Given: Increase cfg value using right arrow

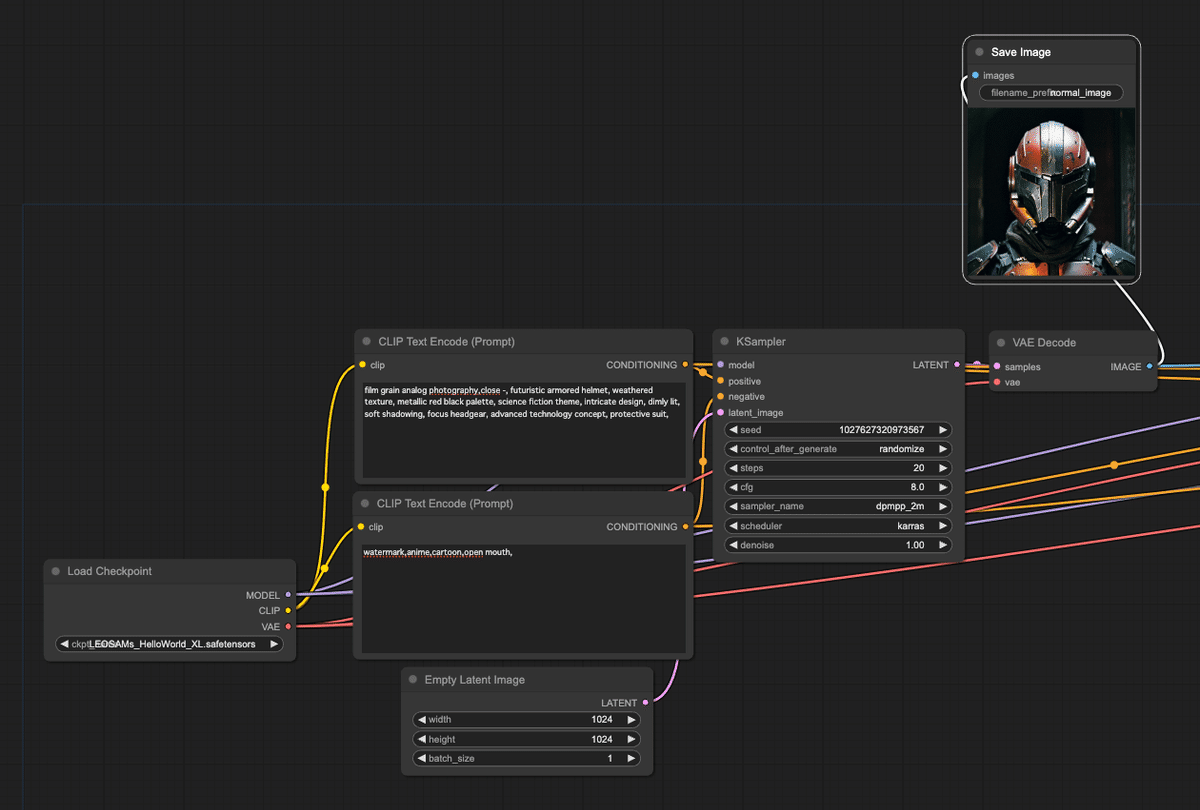Looking at the screenshot, I should tap(942, 487).
